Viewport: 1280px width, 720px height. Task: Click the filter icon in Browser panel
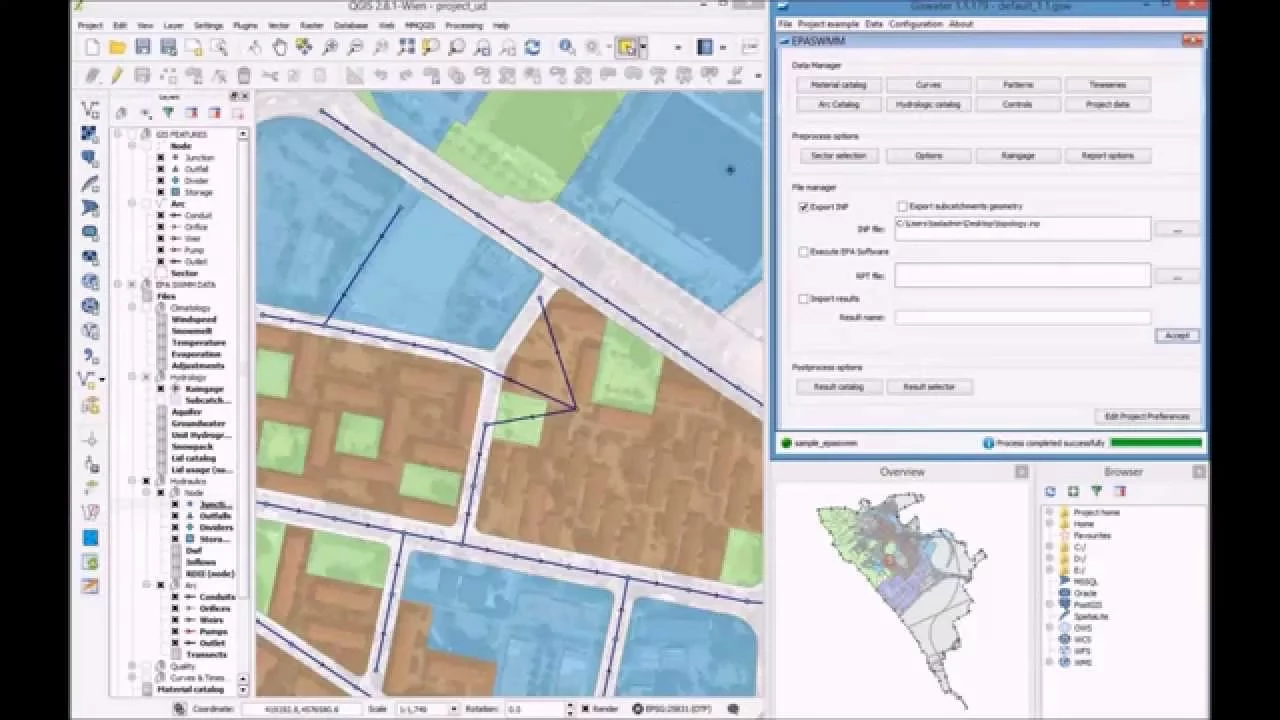point(1097,491)
